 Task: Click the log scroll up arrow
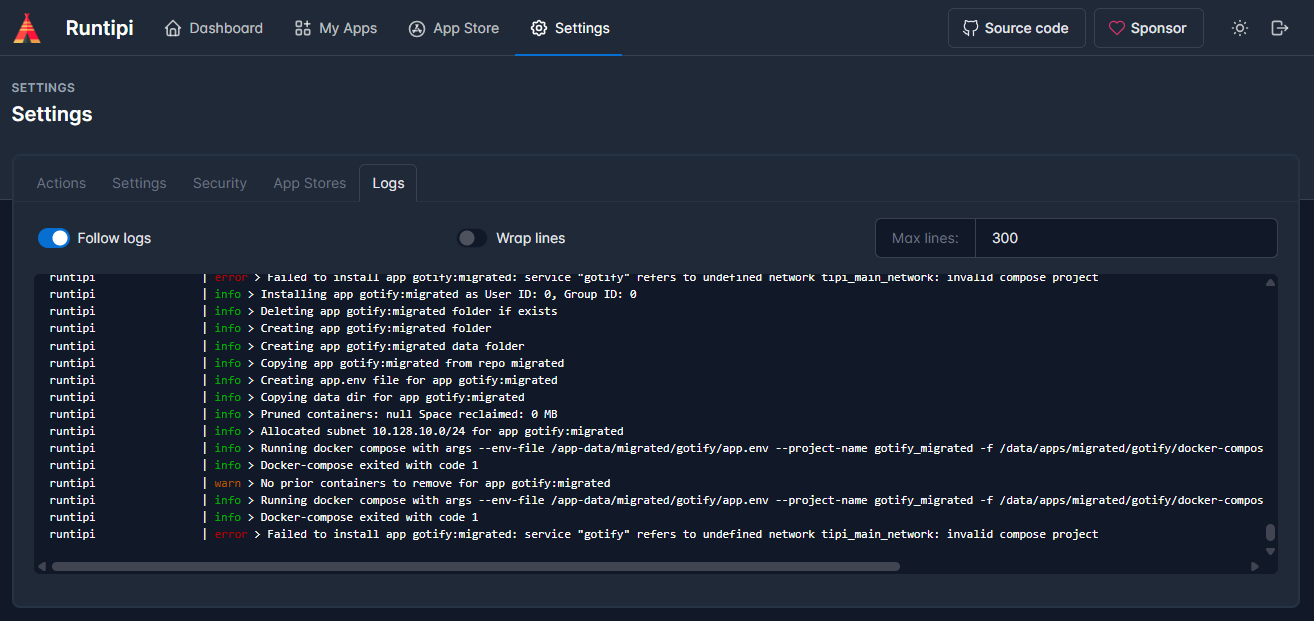coord(1270,283)
